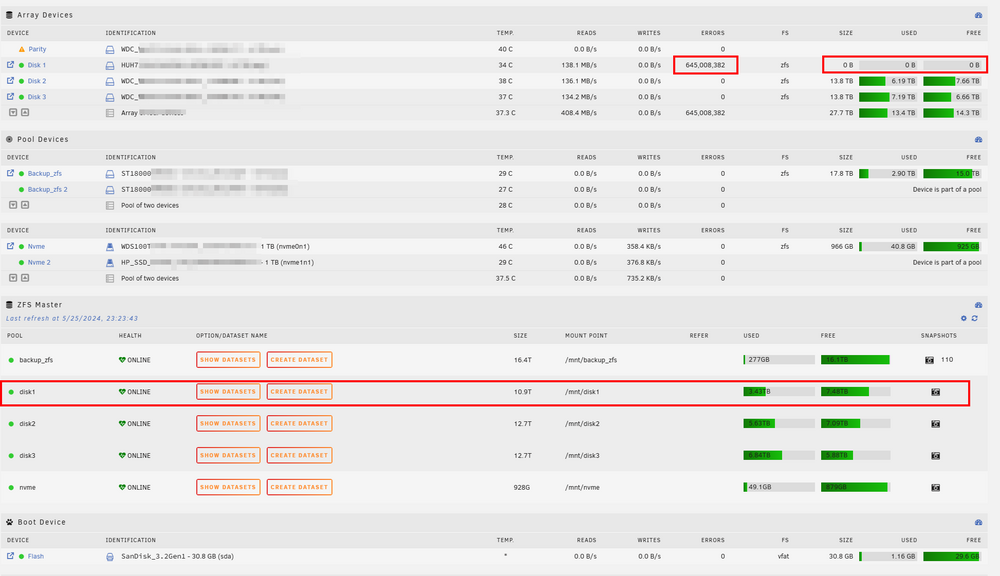Open snapshots camera icon for nvme pool
1000x576 pixels.
pyautogui.click(x=936, y=487)
